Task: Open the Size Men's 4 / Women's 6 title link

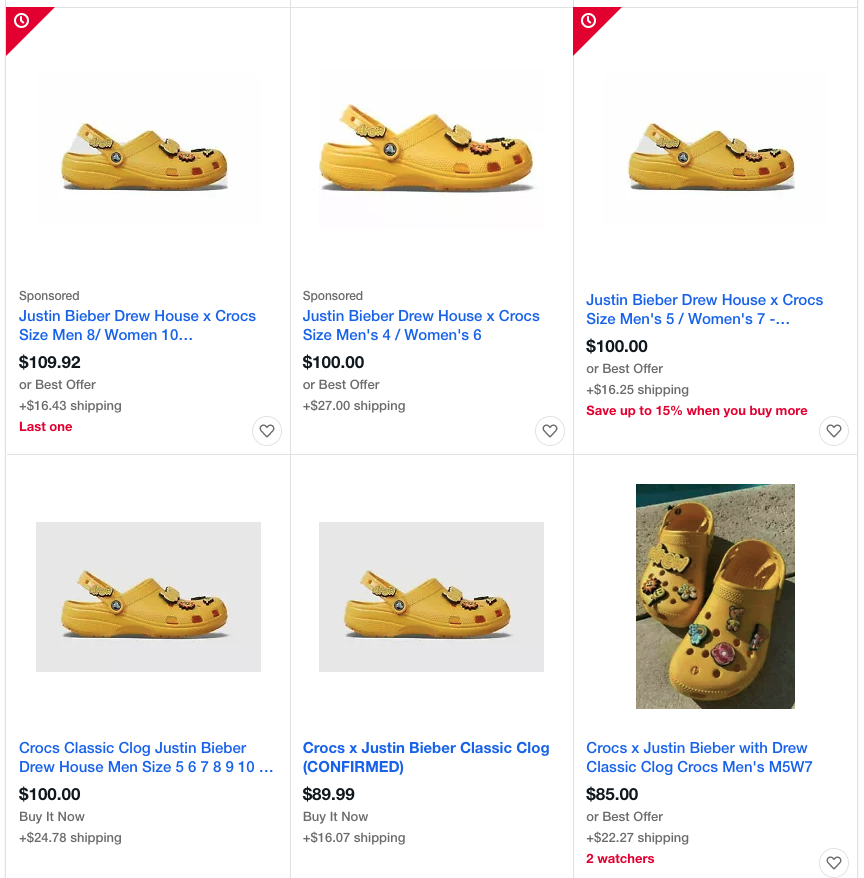Action: click(421, 325)
